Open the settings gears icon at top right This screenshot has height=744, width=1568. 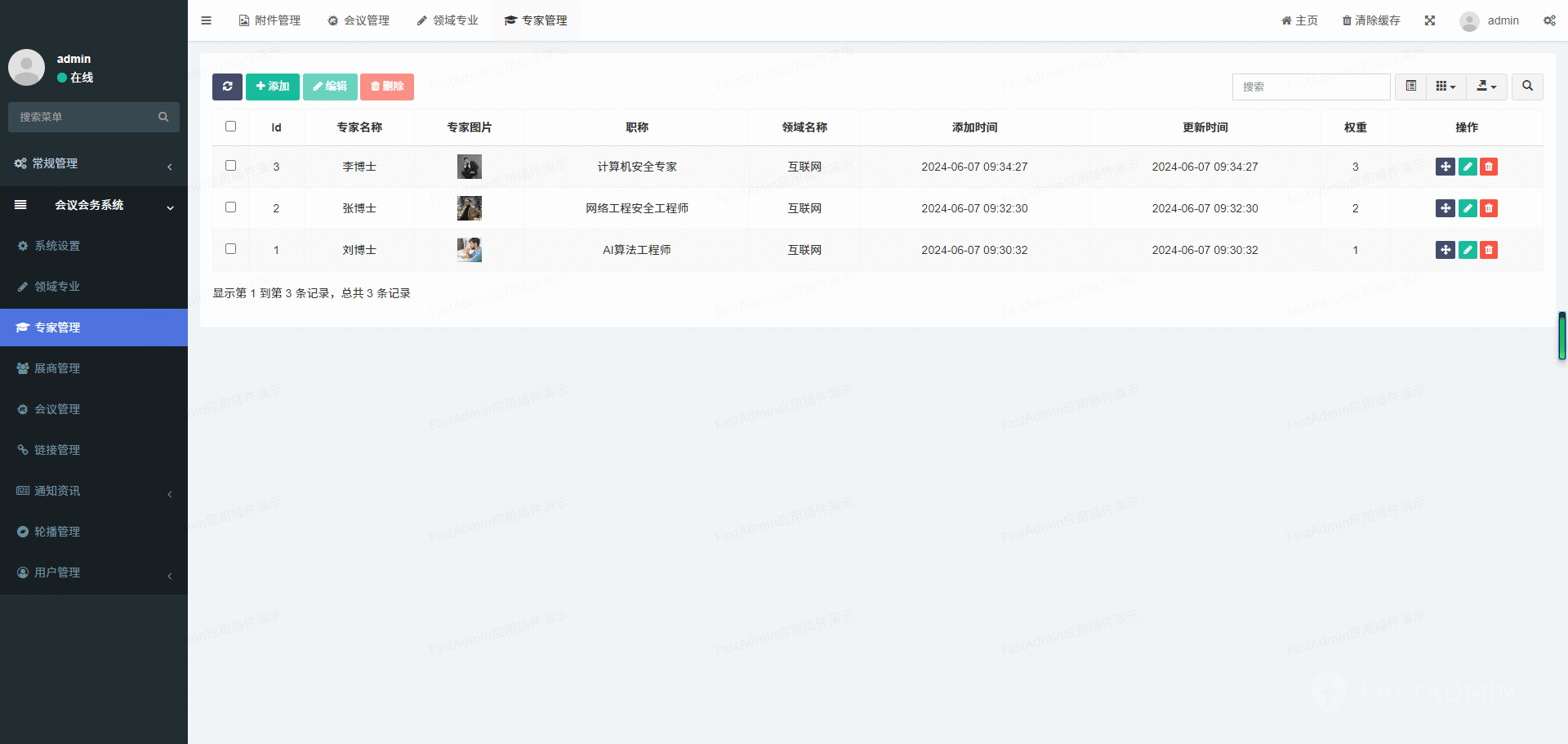(1549, 20)
